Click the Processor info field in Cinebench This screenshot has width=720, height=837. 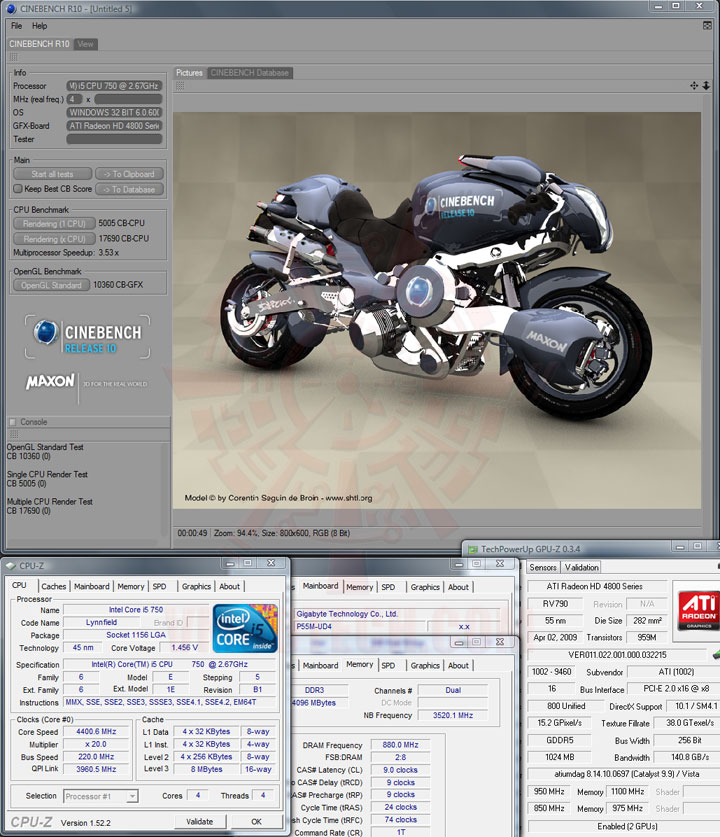(x=114, y=86)
